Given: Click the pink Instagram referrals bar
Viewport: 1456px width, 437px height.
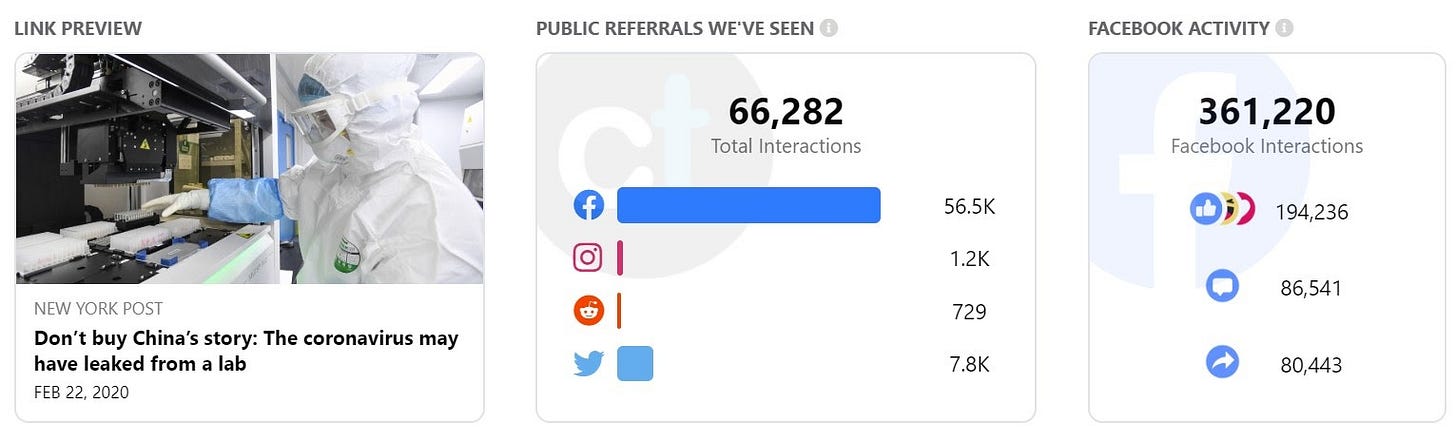Looking at the screenshot, I should click(620, 258).
